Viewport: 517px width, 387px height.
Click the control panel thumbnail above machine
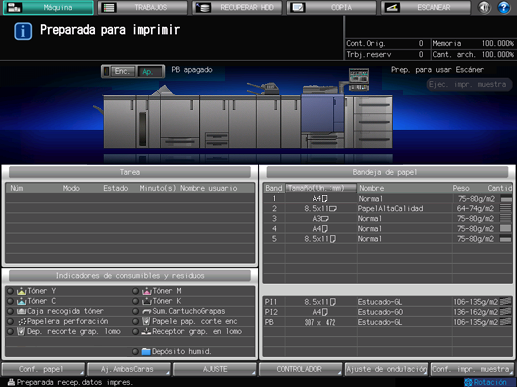(x=359, y=79)
